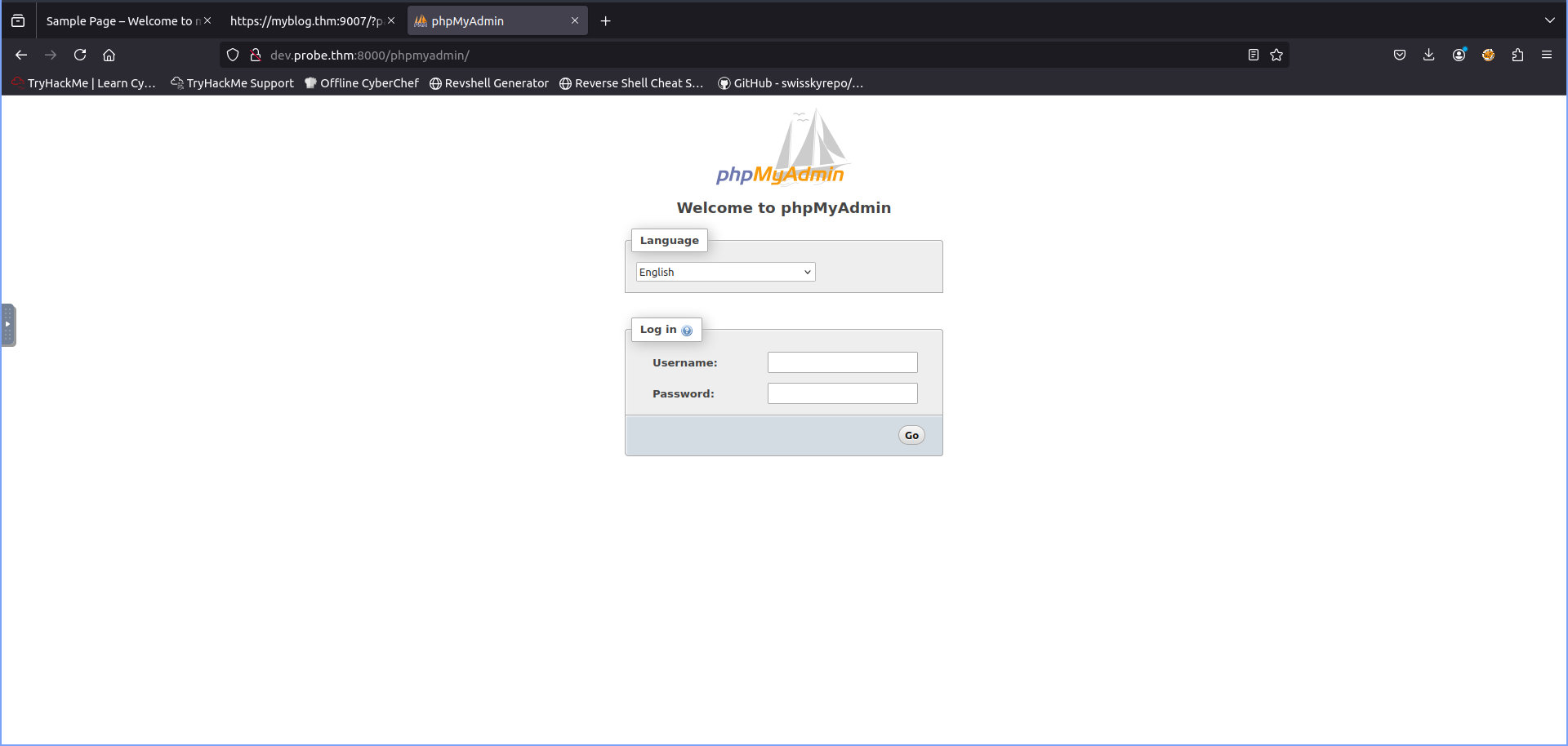Open the Firefox account icon
1568x746 pixels.
(x=1459, y=55)
